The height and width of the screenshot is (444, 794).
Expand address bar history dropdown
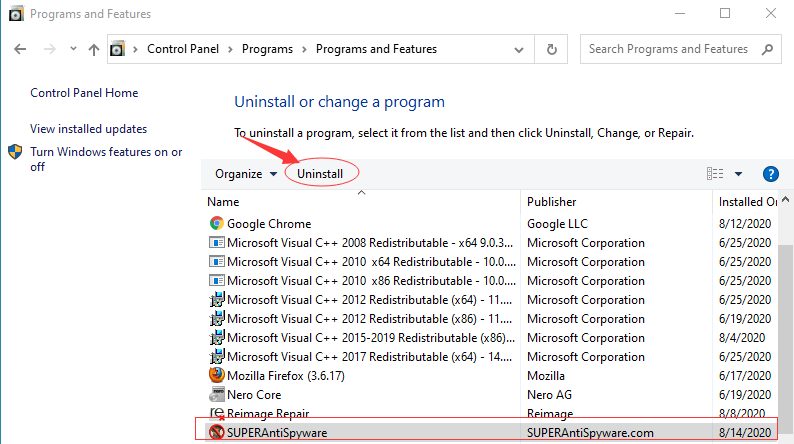[519, 50]
